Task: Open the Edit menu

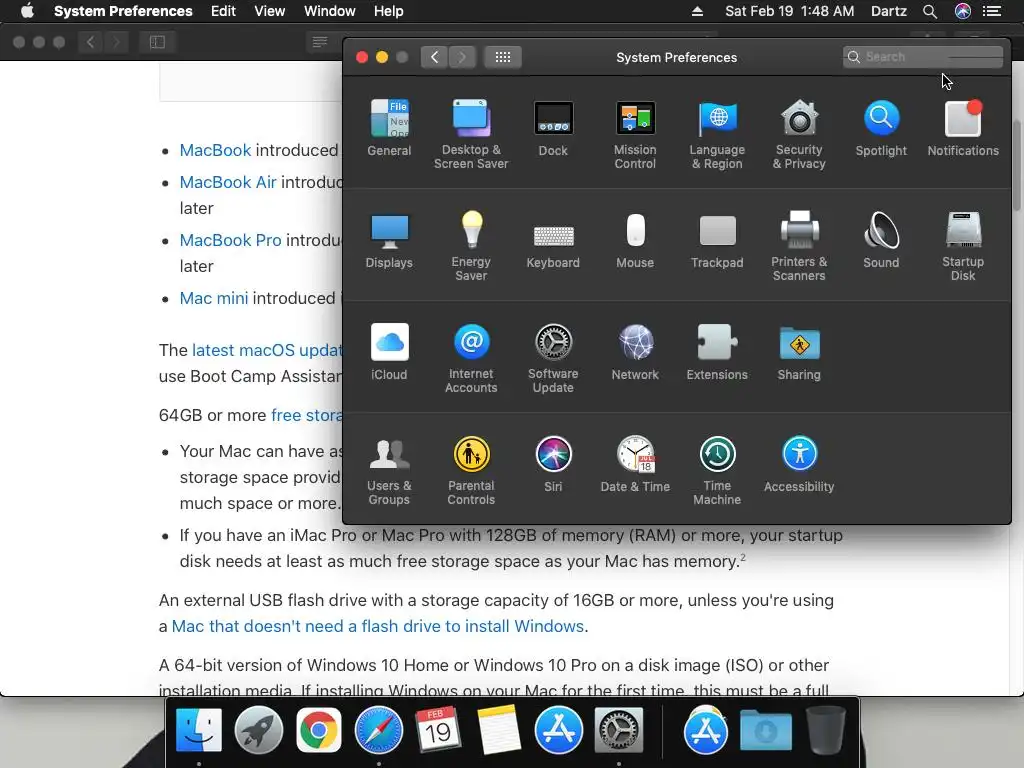Action: pos(223,11)
